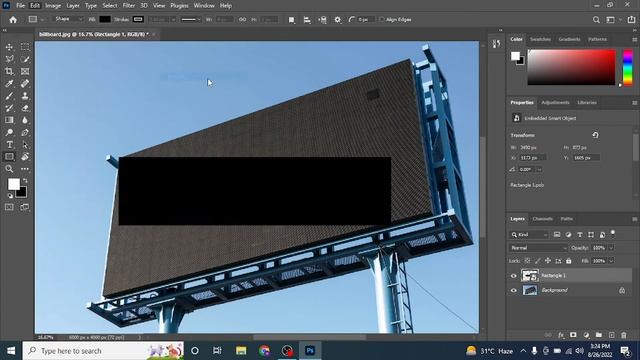Screen dimensions: 640x360
Task: Turn layer filtering on or off
Action: [x=613, y=233]
